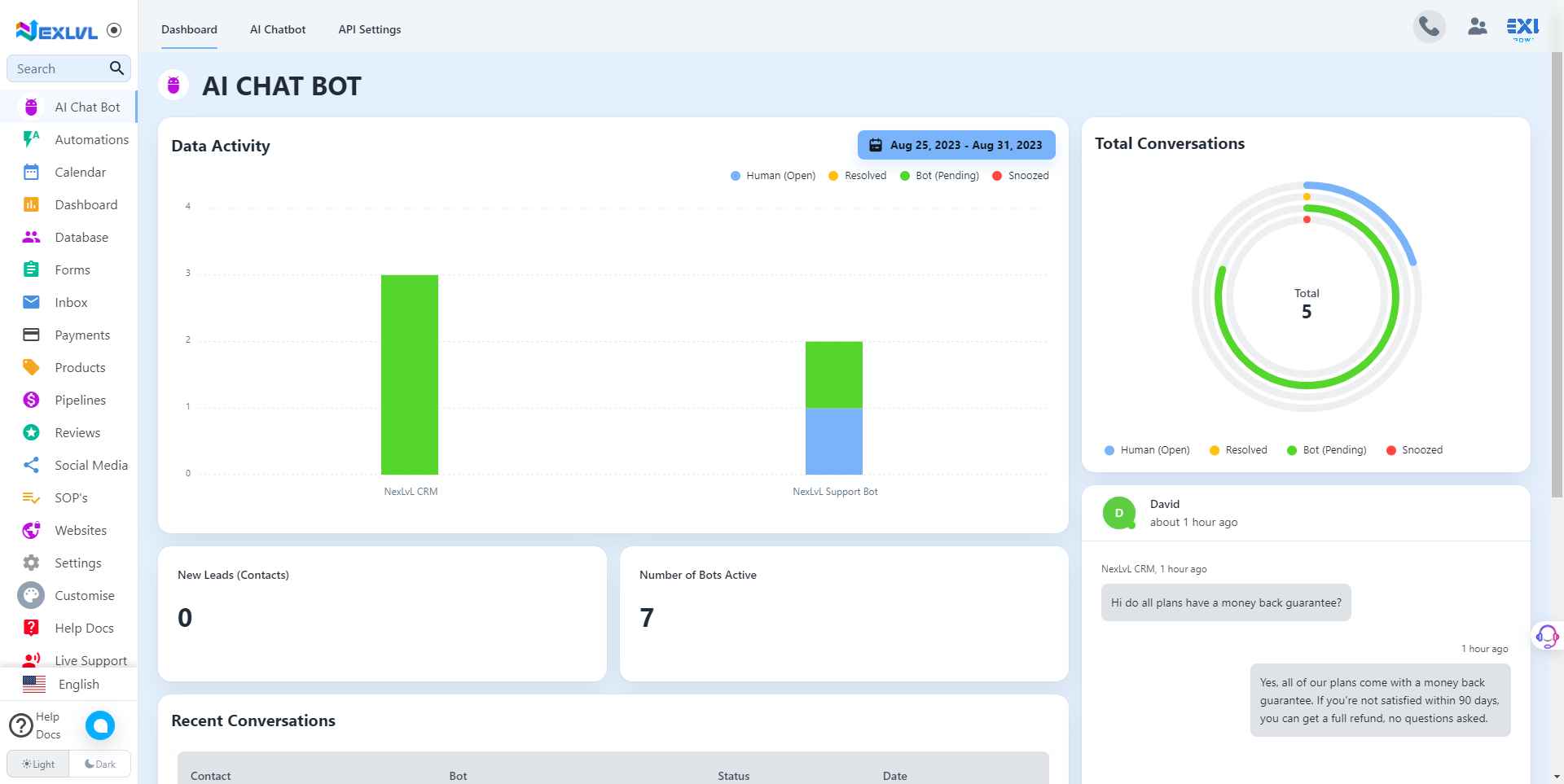
Task: Click the AI Chat Bot sidebar icon
Action: click(31, 107)
